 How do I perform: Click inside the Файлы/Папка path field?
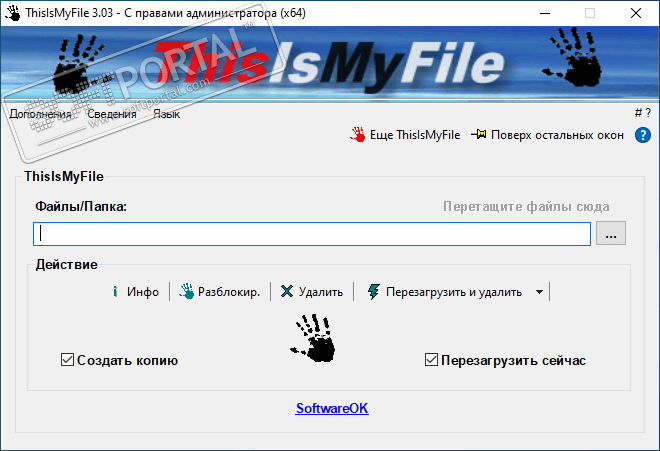311,234
